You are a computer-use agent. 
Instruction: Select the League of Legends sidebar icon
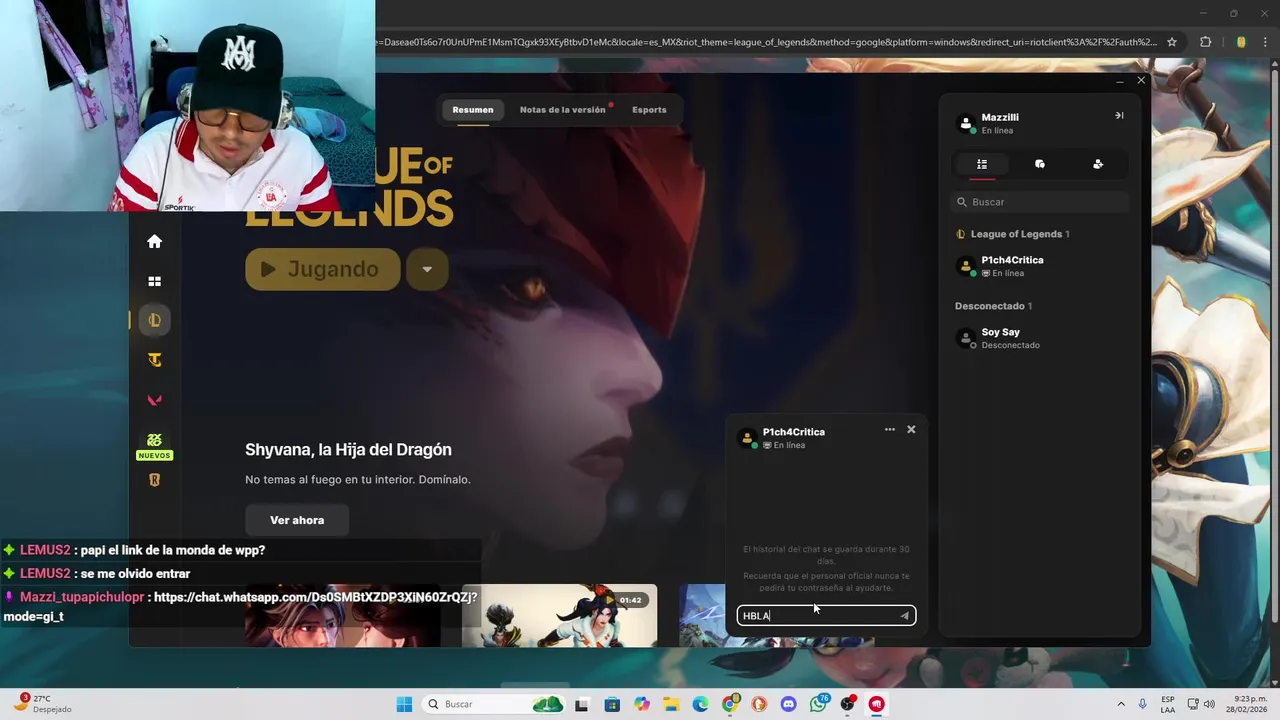point(154,320)
